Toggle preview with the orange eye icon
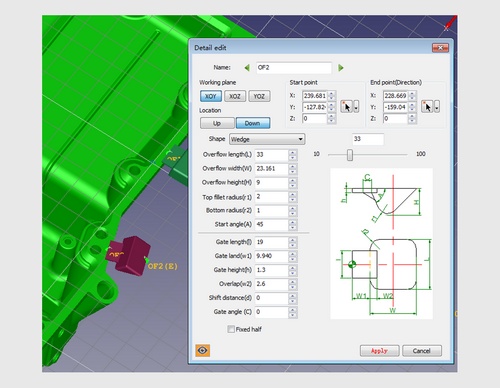Screen dimensions: 500x388 click(203, 350)
